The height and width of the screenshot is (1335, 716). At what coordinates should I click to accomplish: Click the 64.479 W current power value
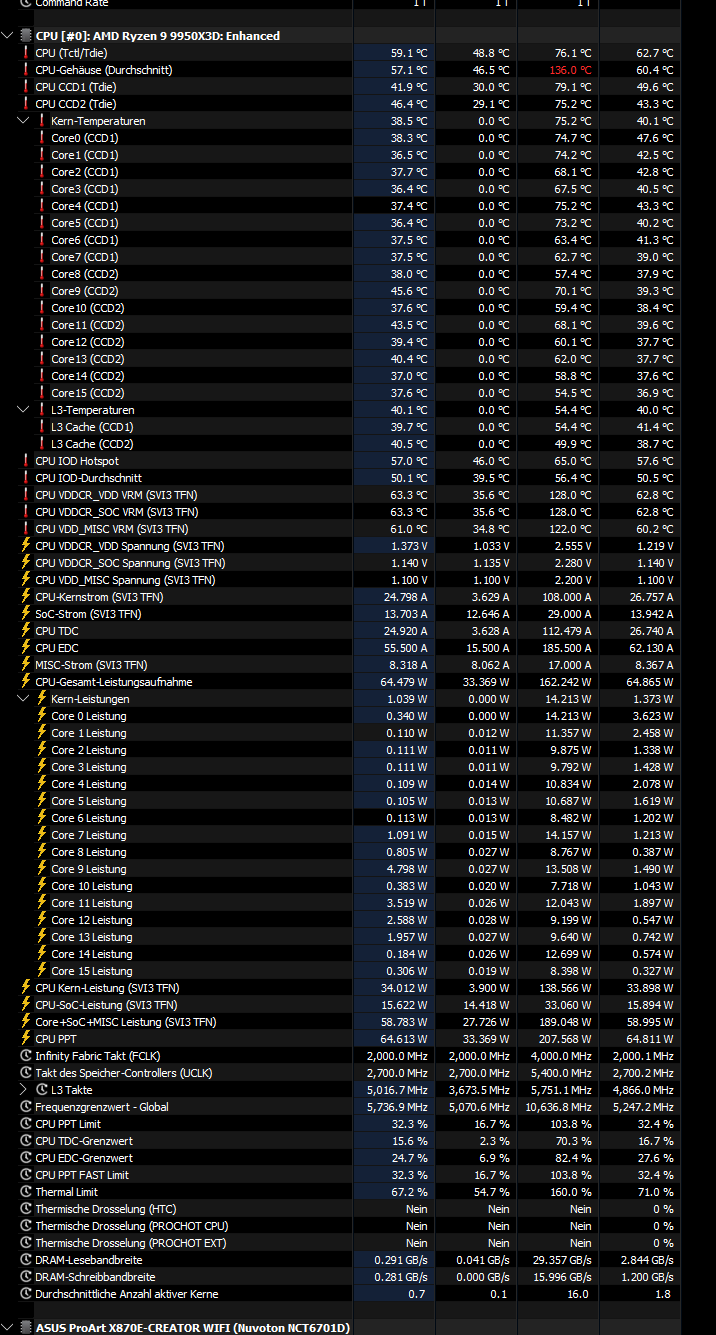(x=405, y=682)
